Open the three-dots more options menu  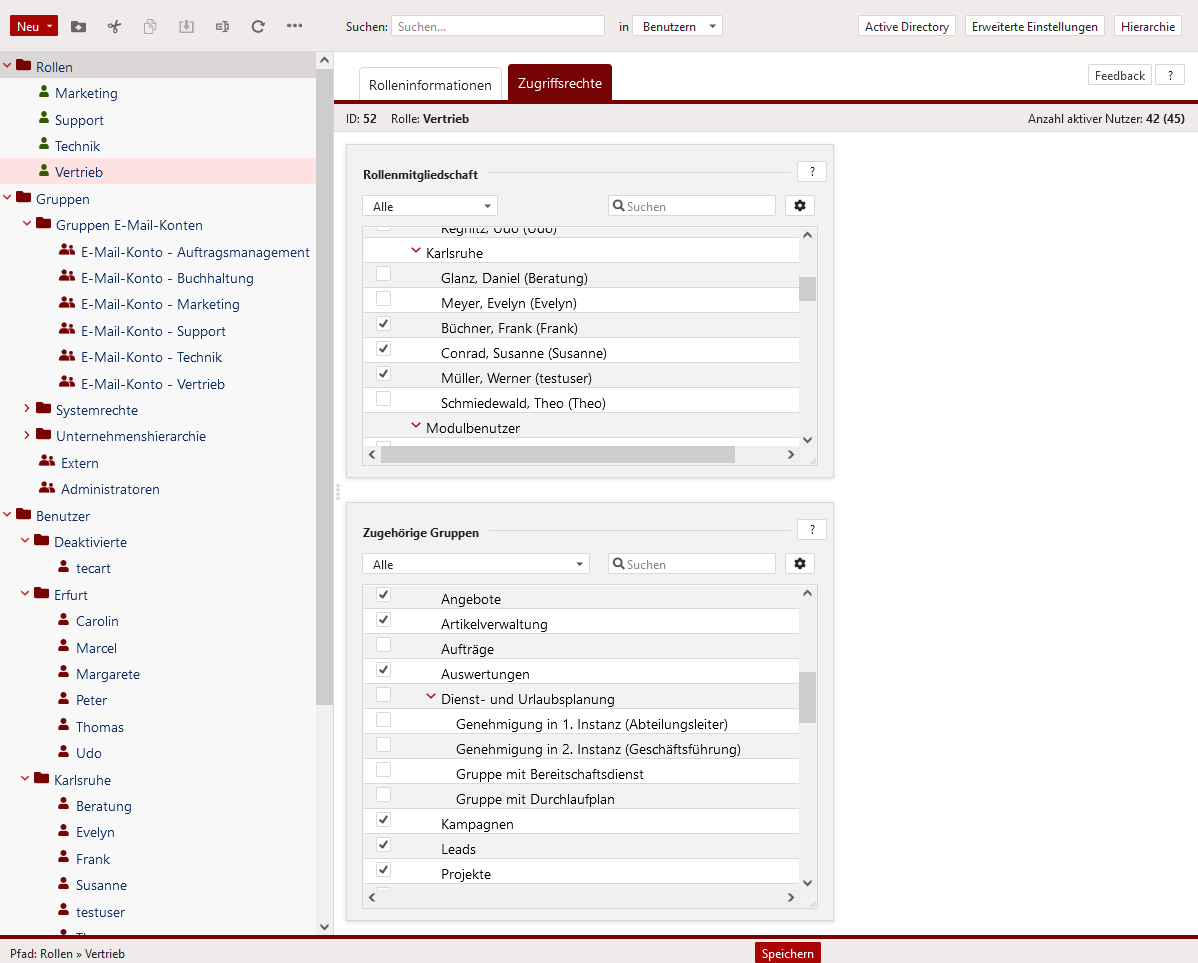click(294, 27)
